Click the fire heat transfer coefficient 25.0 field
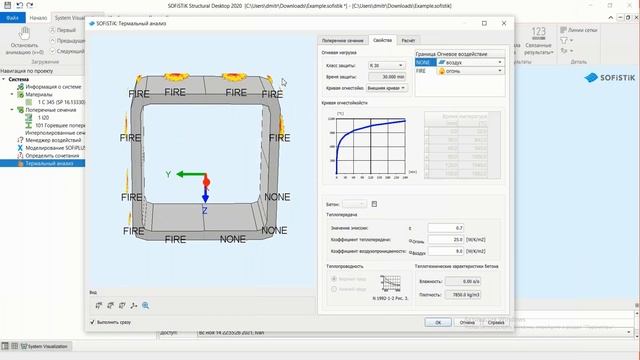Image resolution: width=640 pixels, height=360 pixels. click(x=445, y=240)
